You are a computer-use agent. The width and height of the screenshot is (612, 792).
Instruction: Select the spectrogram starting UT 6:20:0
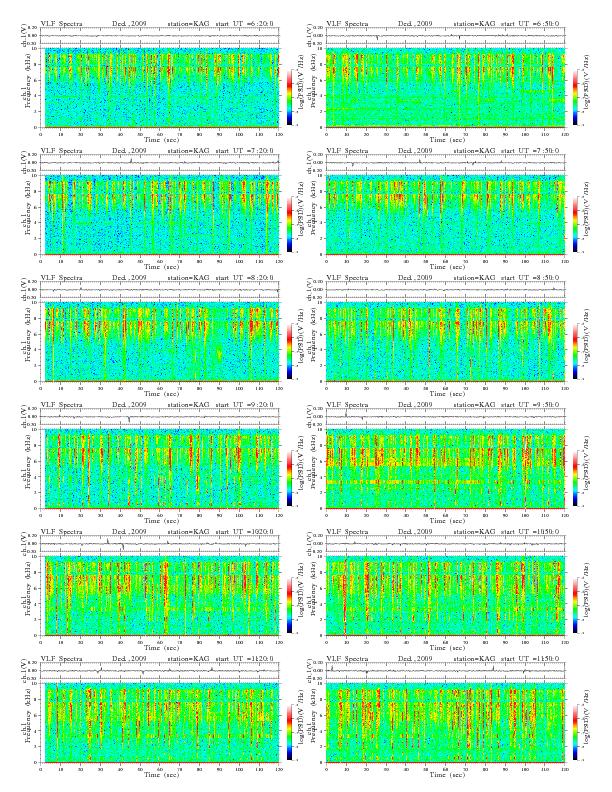coord(160,87)
